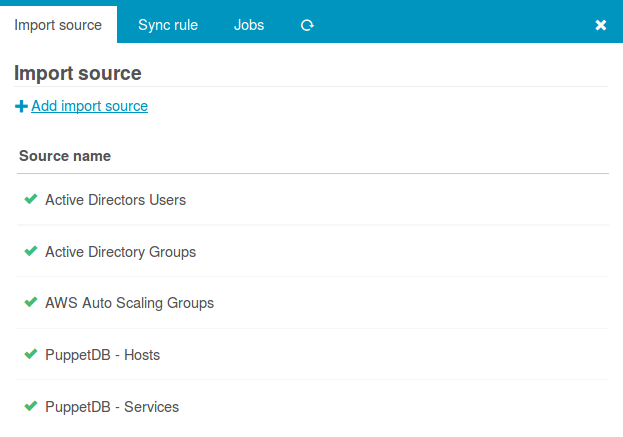623x437 pixels.
Task: Open the Active Directors Users source
Action: [115, 200]
